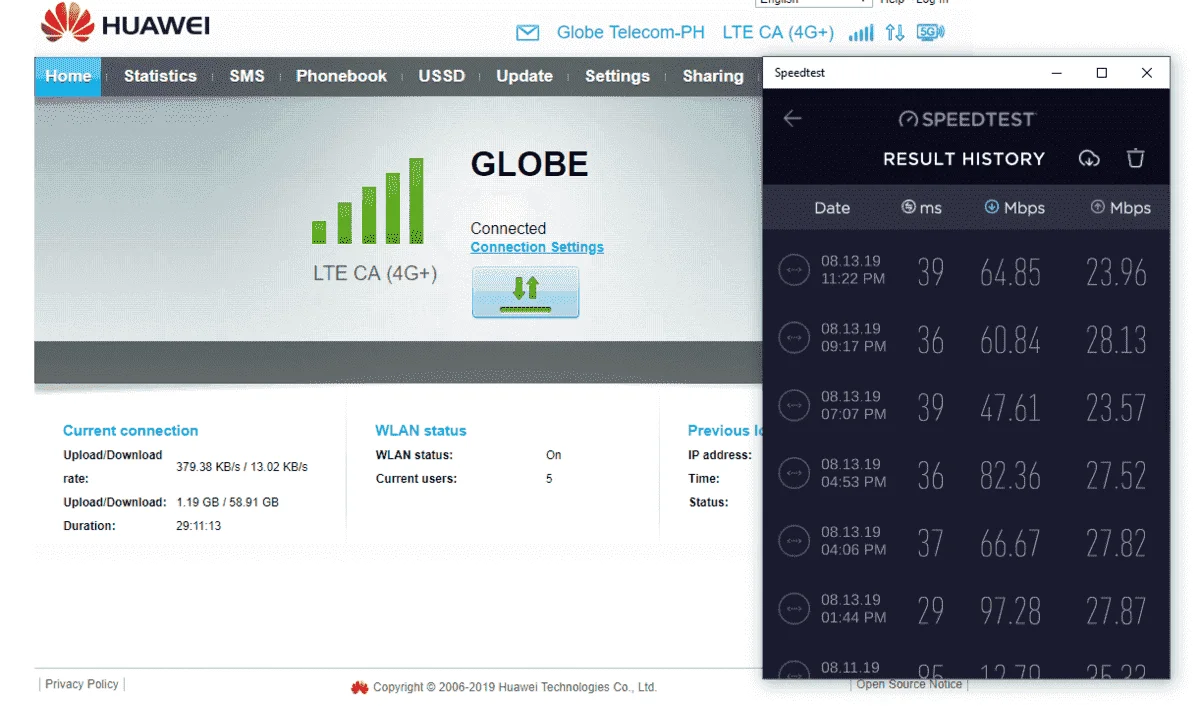Click the ping ms column header
The image size is (1200, 706).
921,208
